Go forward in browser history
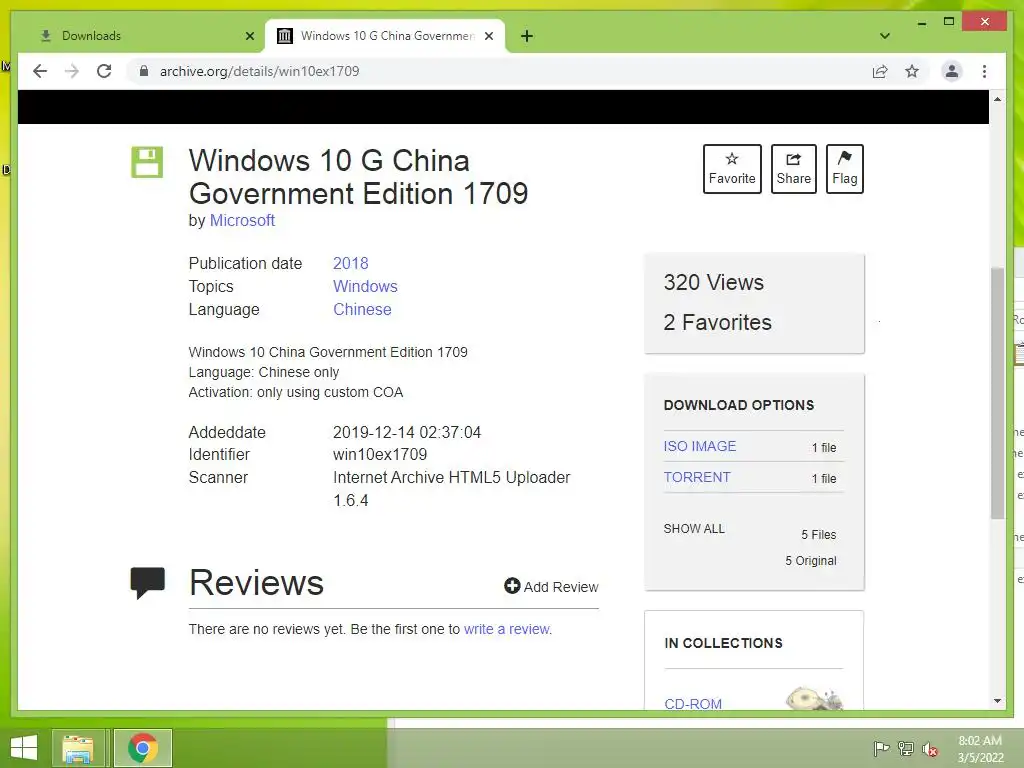Viewport: 1024px width, 768px height. [x=72, y=71]
